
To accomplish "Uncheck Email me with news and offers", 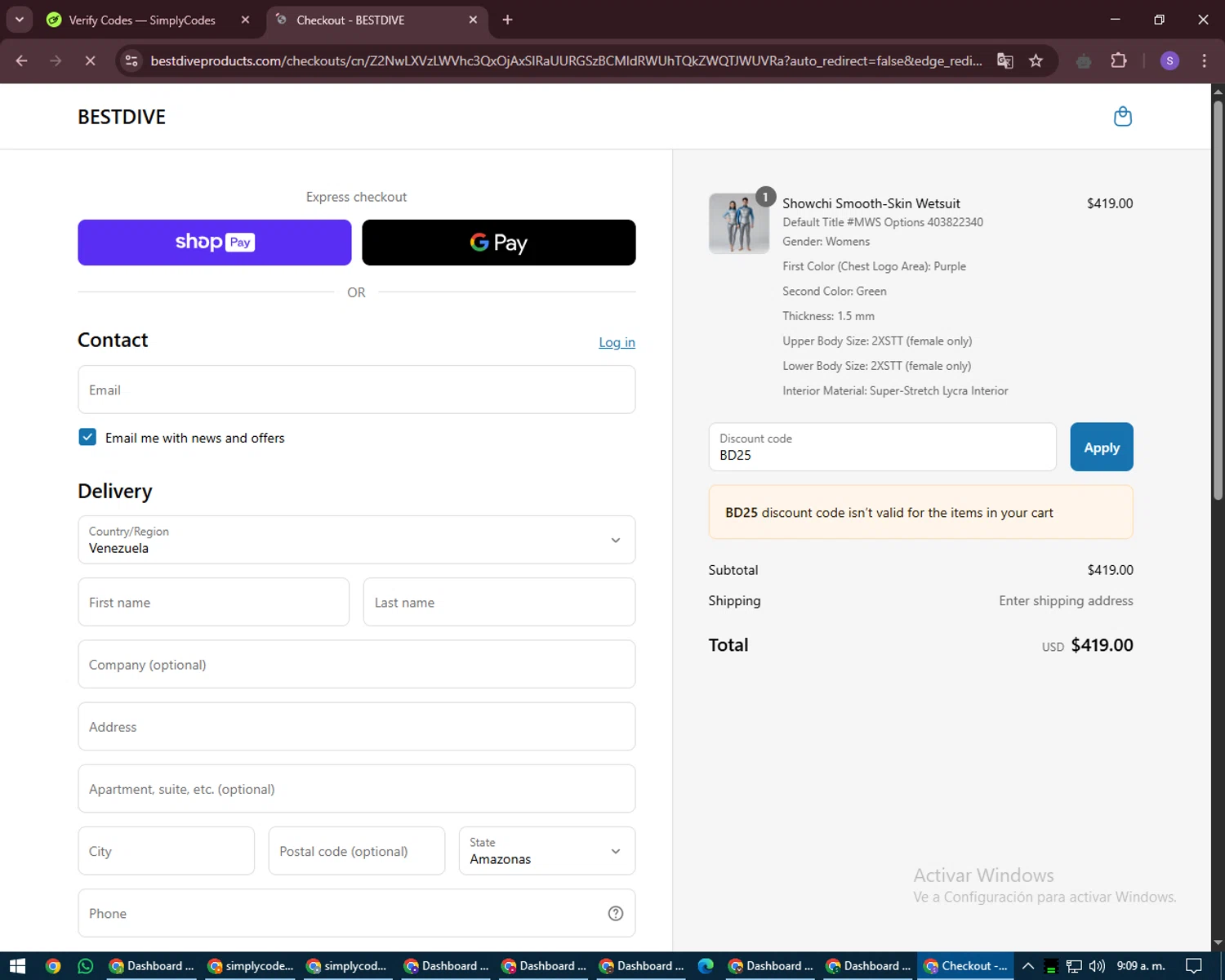I will point(87,437).
